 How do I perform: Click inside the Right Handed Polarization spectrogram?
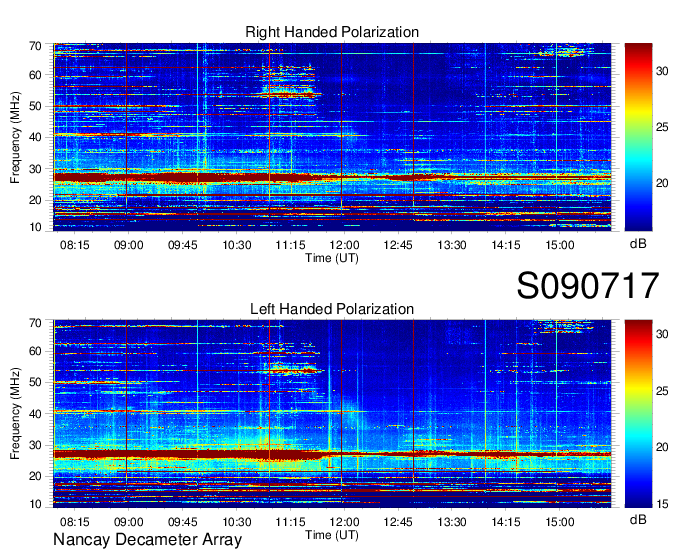tap(332, 137)
